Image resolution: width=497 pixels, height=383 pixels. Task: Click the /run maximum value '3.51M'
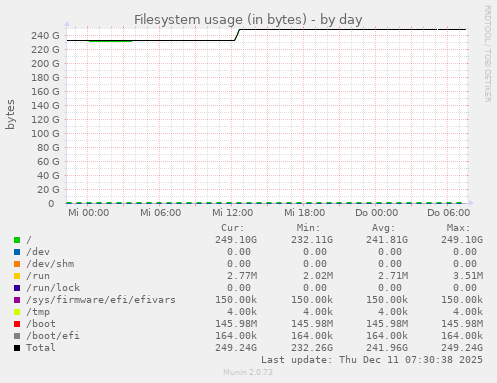(x=468, y=276)
